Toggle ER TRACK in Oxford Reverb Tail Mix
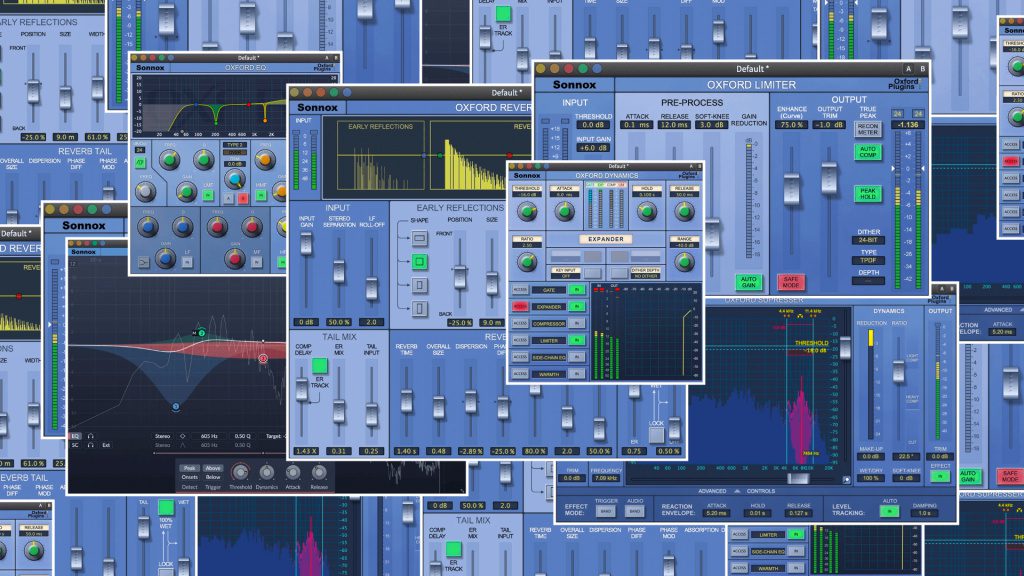 319,366
